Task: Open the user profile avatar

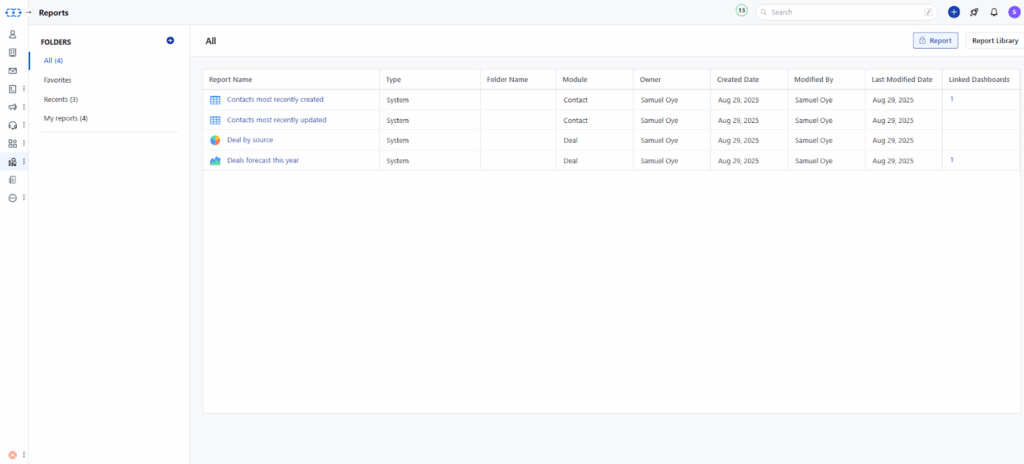Action: pos(1012,12)
